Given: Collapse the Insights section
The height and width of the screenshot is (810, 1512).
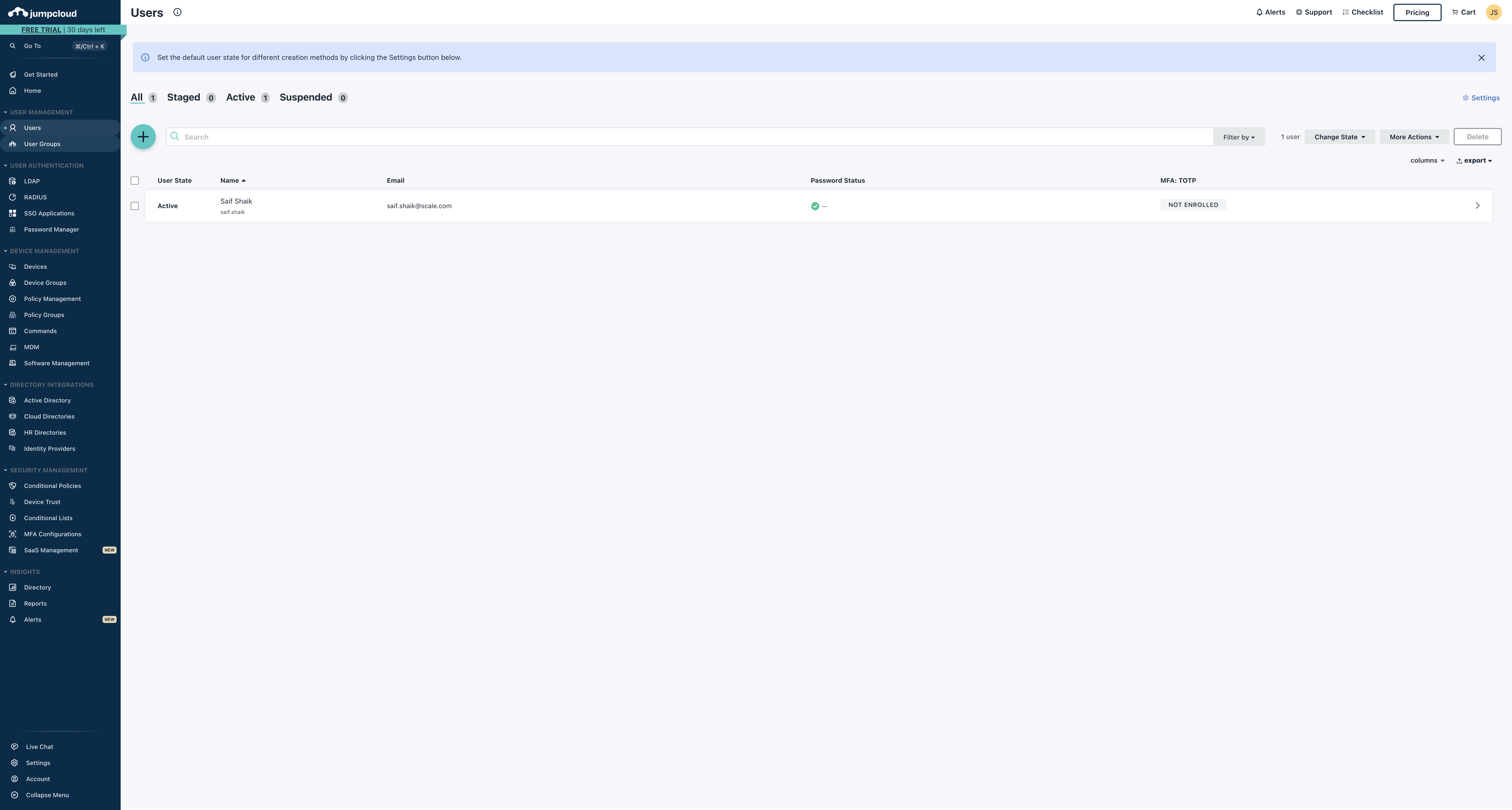Looking at the screenshot, I should tap(21, 572).
